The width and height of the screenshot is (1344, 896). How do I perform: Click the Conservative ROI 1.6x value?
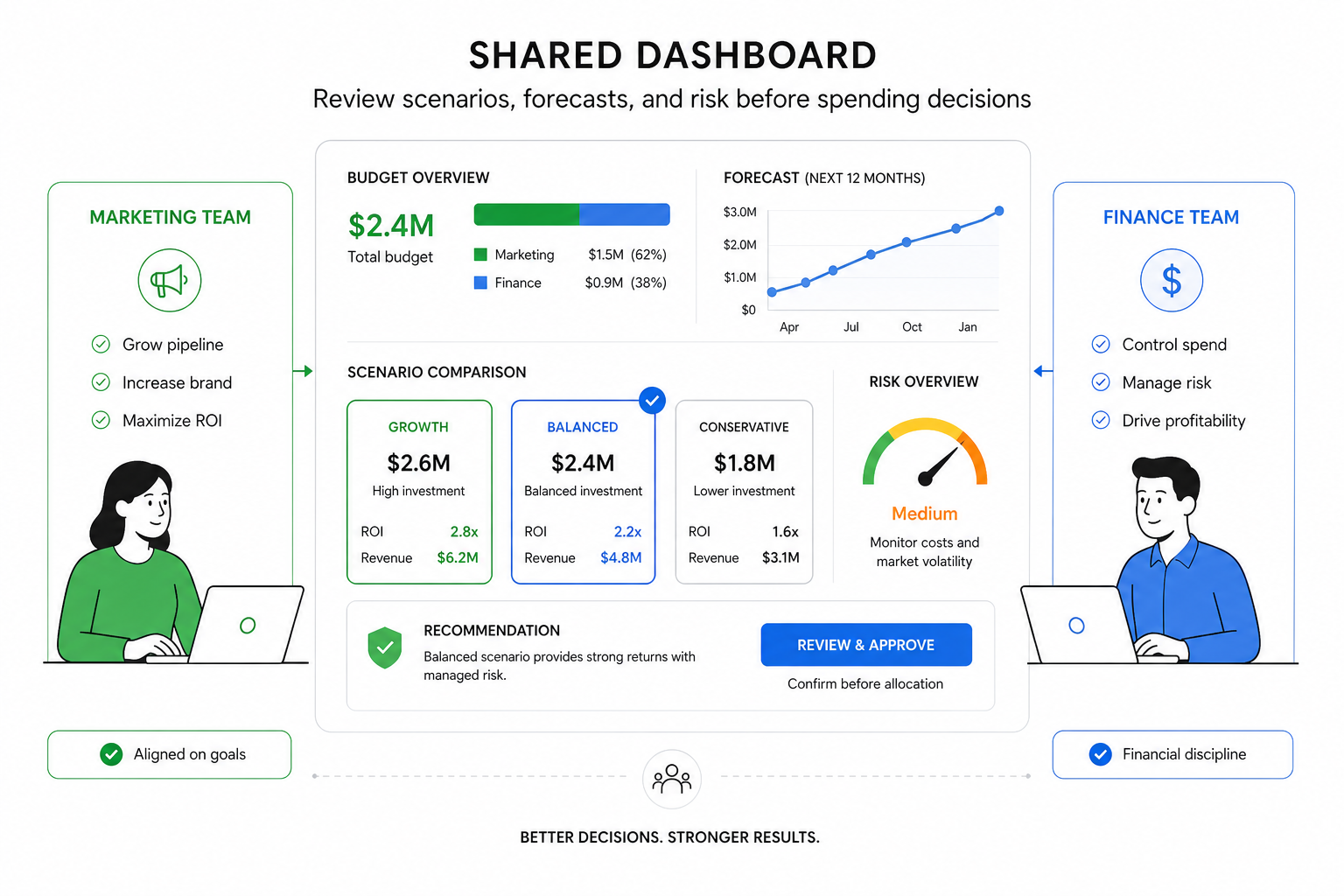click(785, 531)
